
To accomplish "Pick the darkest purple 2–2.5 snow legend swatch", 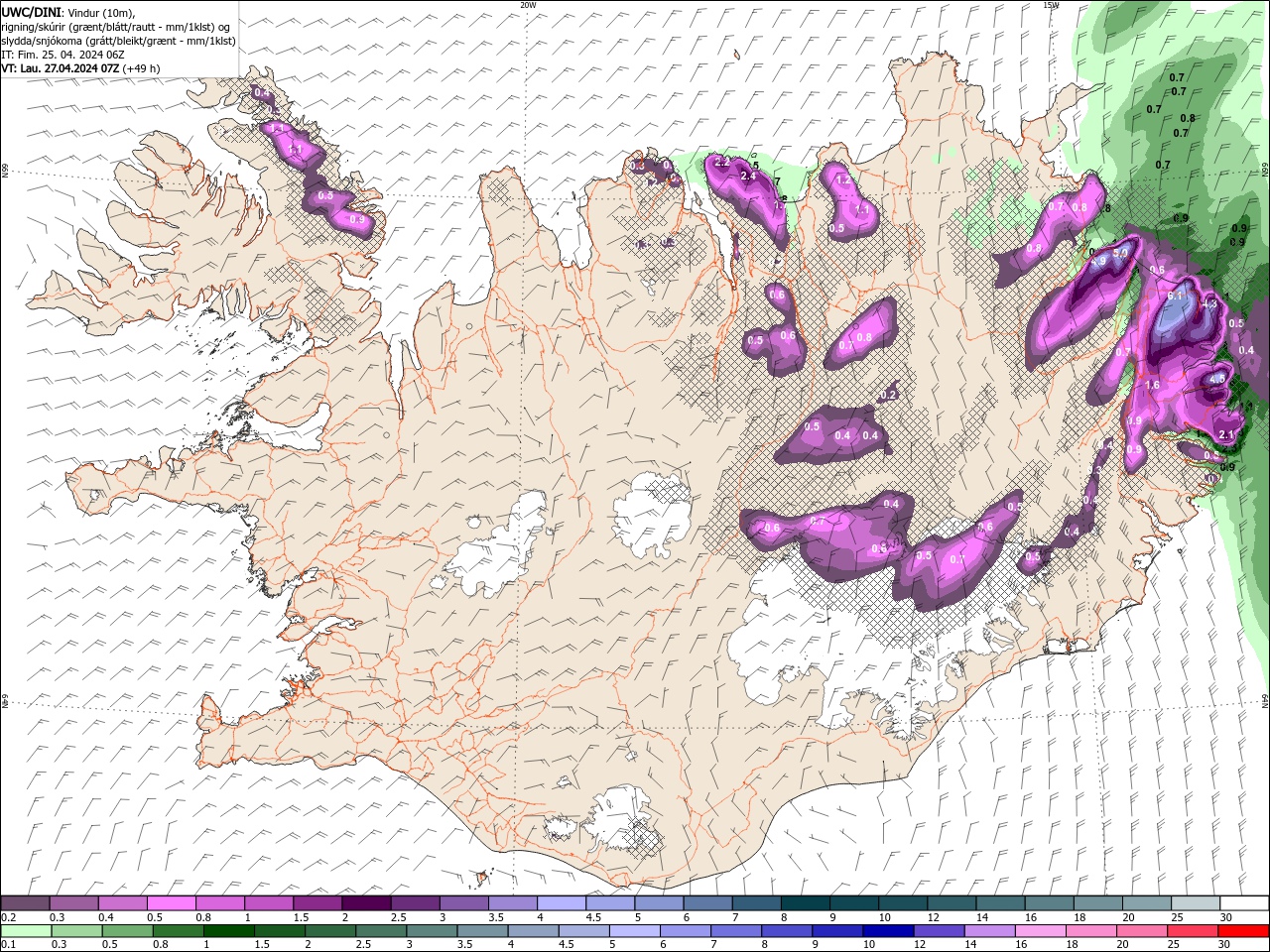I will [365, 903].
